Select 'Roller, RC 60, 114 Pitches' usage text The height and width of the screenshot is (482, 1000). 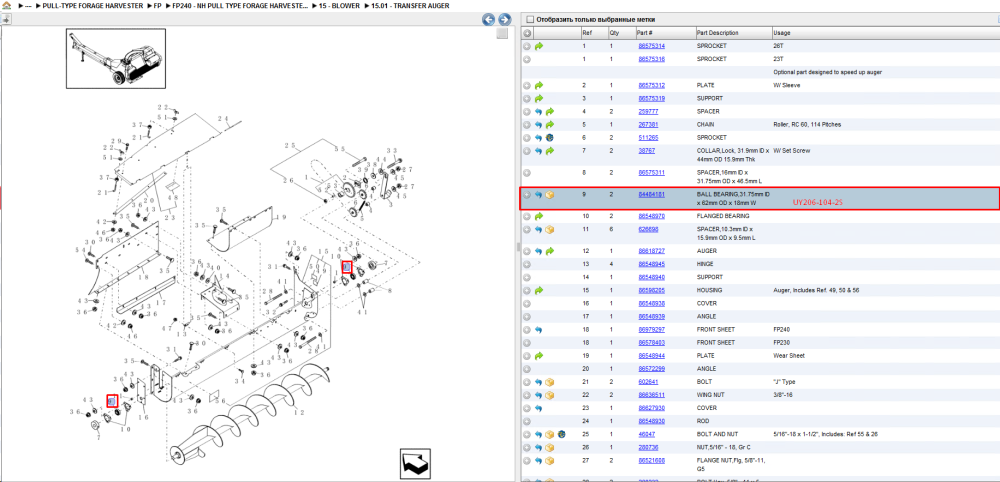807,125
